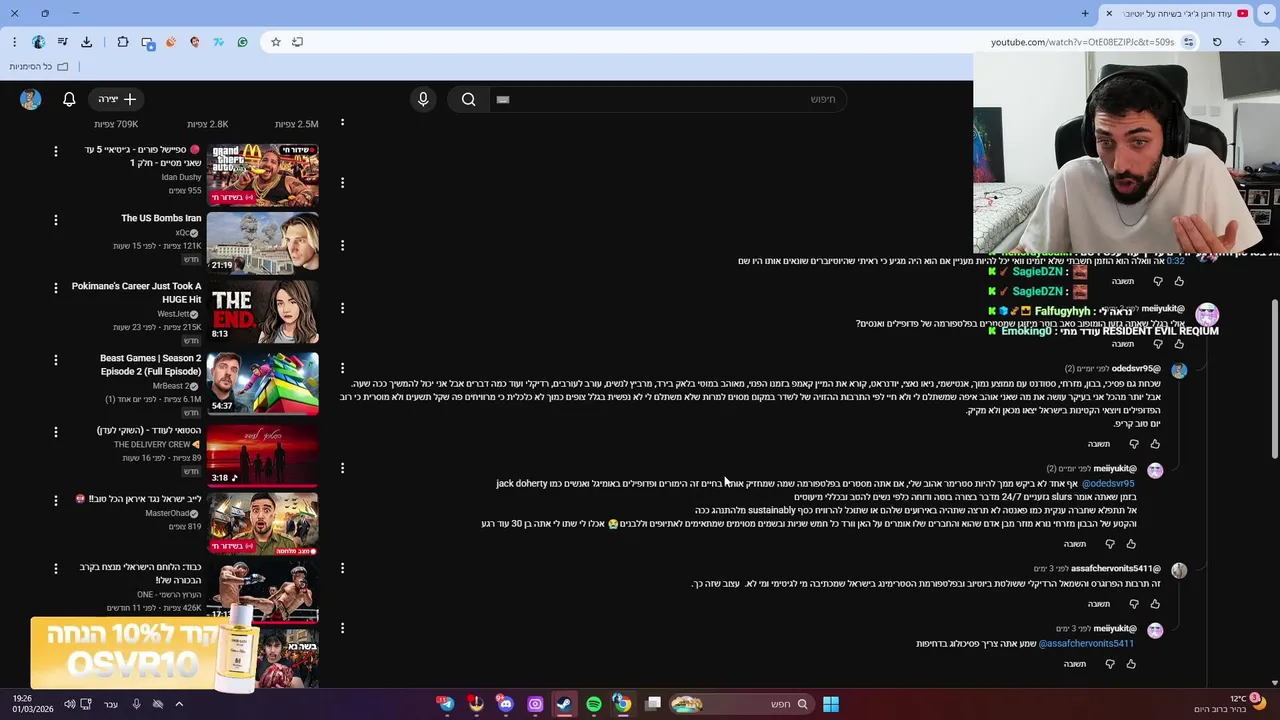Open comment menu beside odedsvr95 comment
This screenshot has height=720, width=1280.
pos(342,368)
